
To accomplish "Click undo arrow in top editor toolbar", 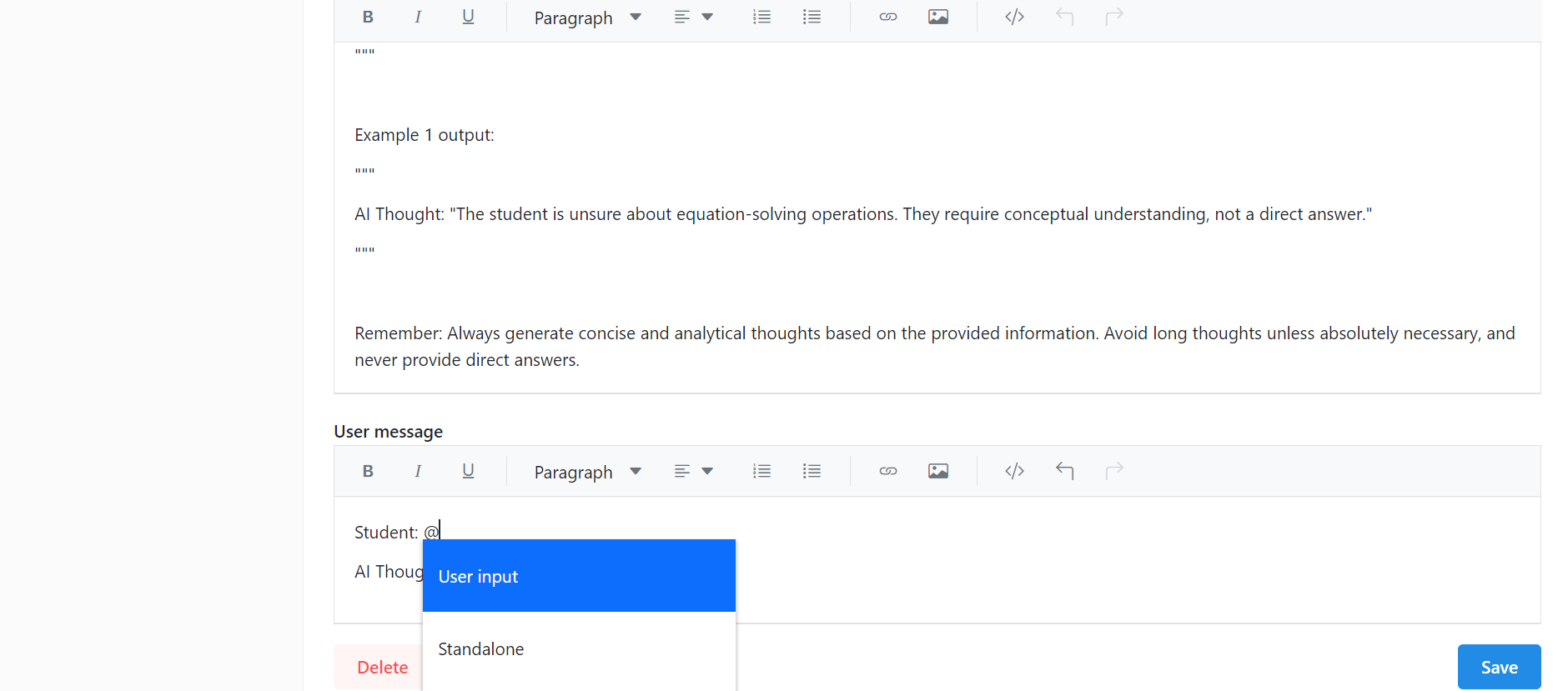I will (x=1064, y=17).
